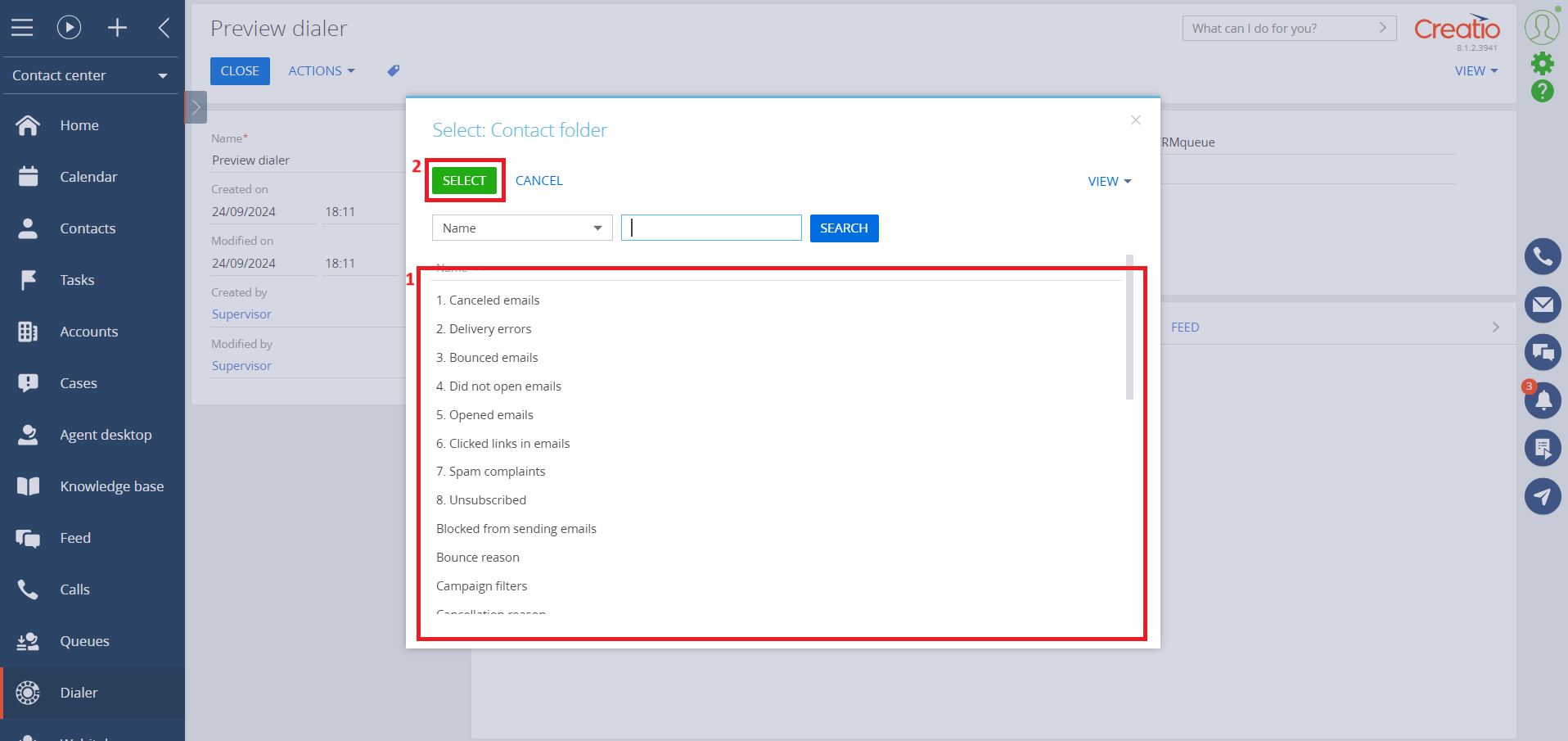
Task: Open system designer gear icon
Action: tap(1543, 63)
